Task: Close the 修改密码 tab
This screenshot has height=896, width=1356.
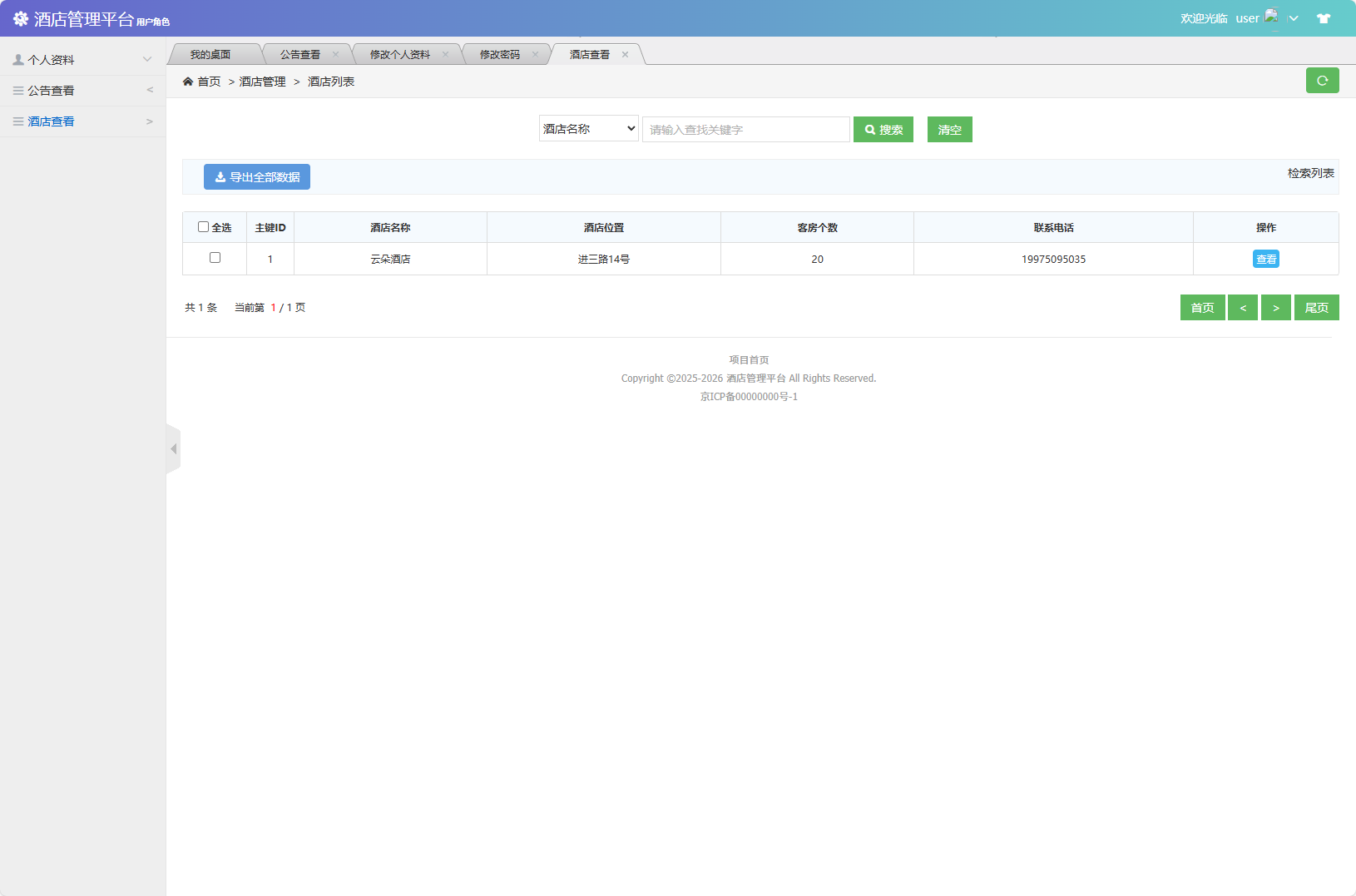Action: point(535,55)
